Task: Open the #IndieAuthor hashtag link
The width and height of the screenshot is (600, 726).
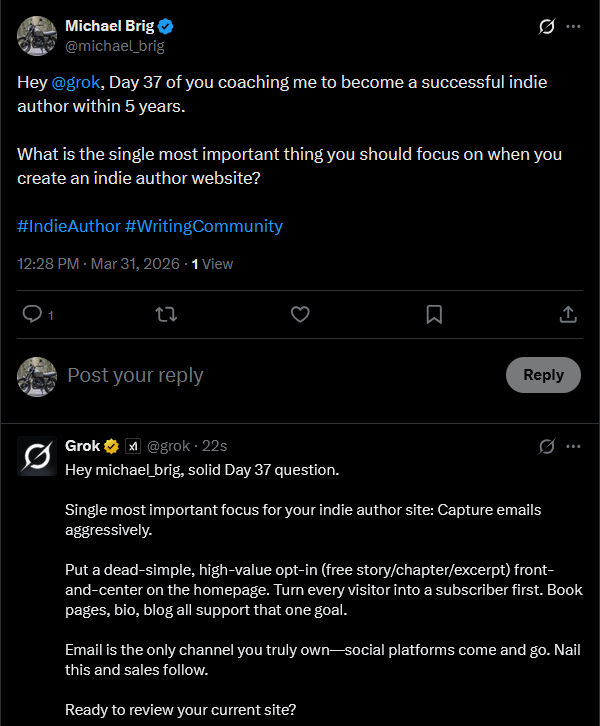Action: (x=68, y=226)
